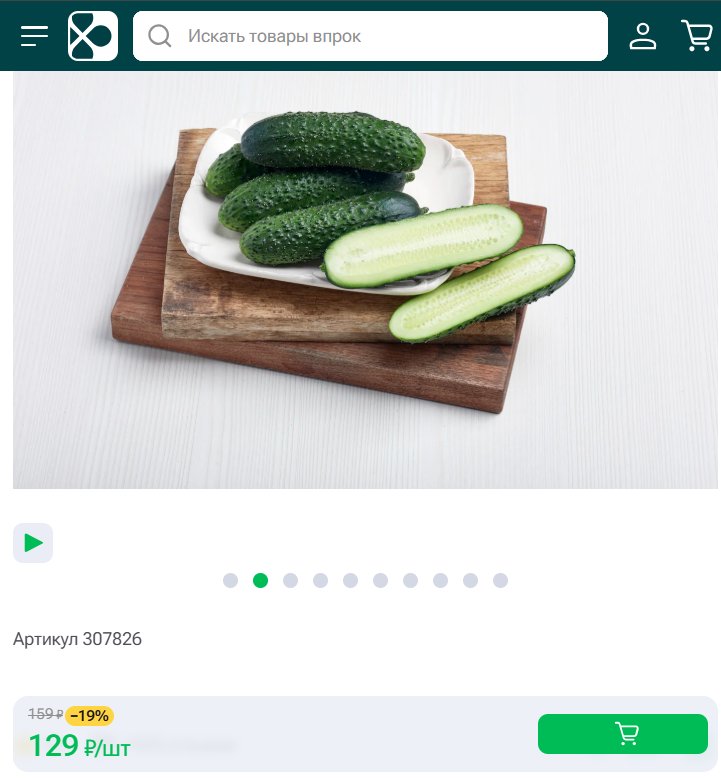The height and width of the screenshot is (780, 721).
Task: Switch to the ninth carousel dot
Action: (471, 581)
